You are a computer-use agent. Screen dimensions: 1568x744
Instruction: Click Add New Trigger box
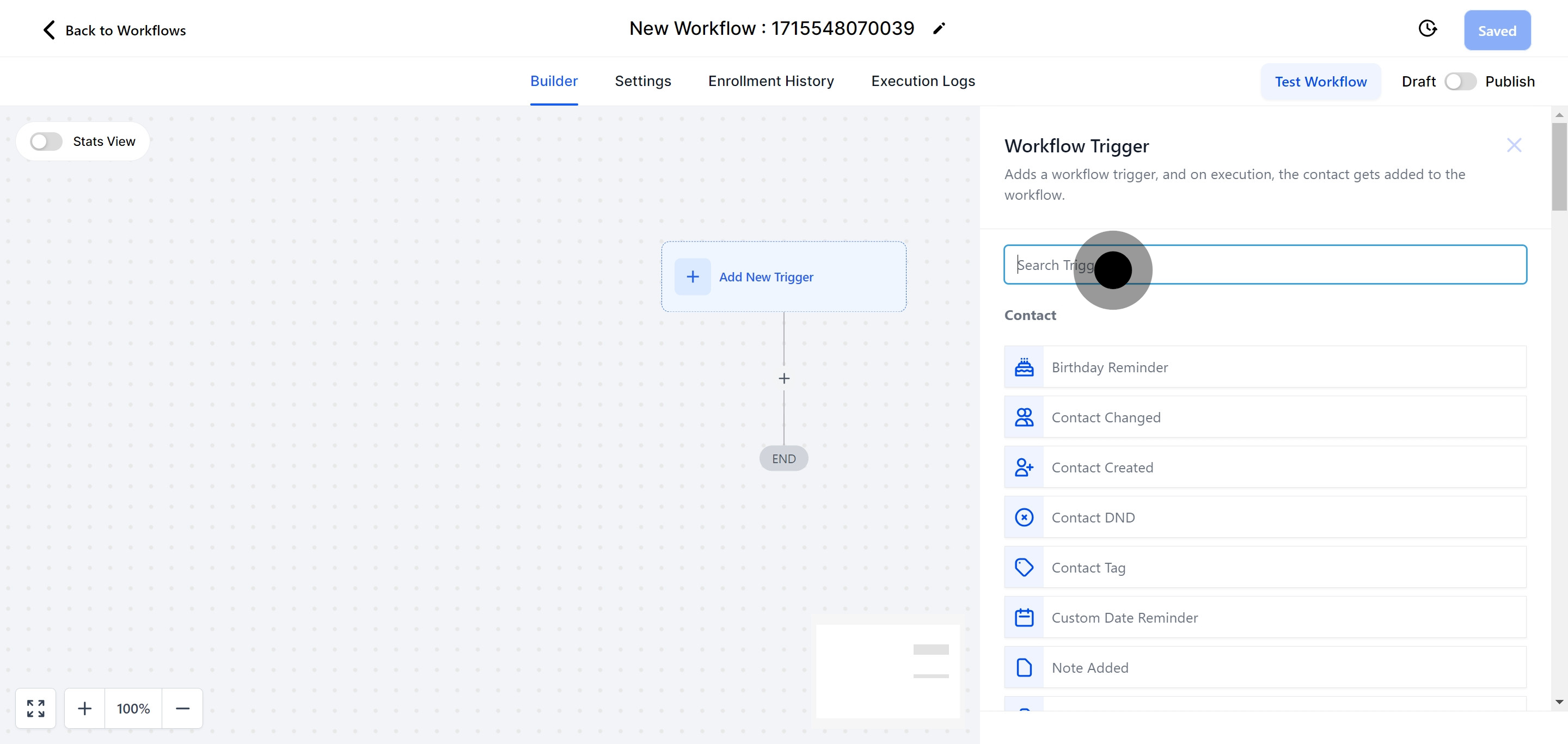pyautogui.click(x=783, y=277)
